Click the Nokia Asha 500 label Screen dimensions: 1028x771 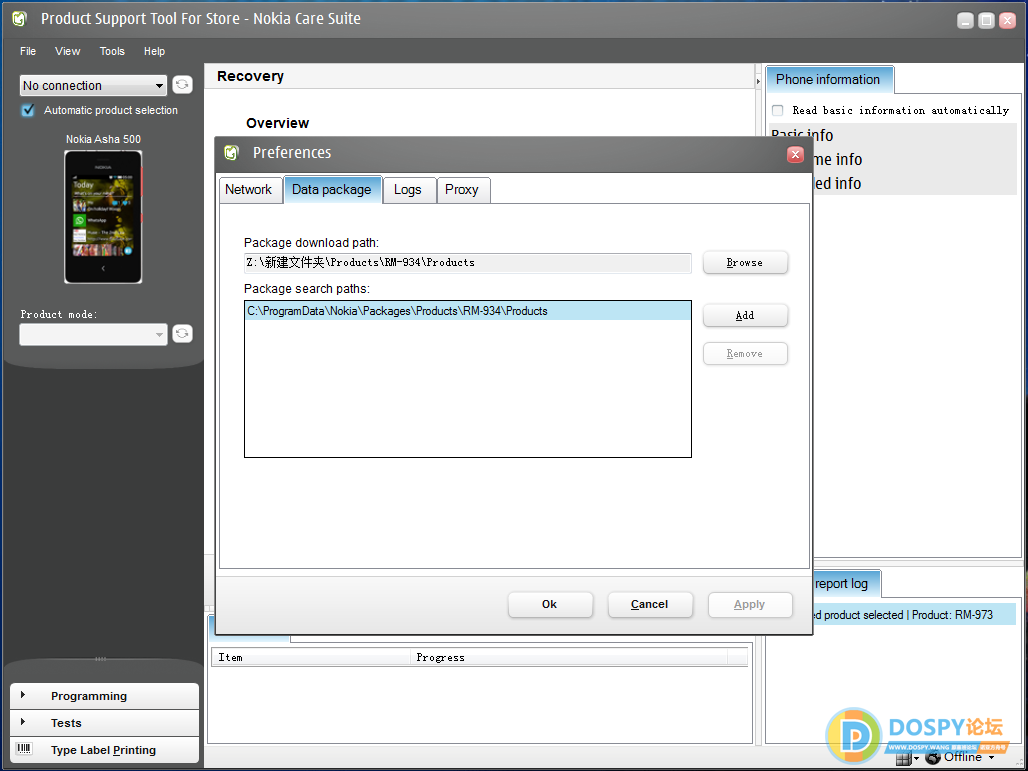coord(103,139)
